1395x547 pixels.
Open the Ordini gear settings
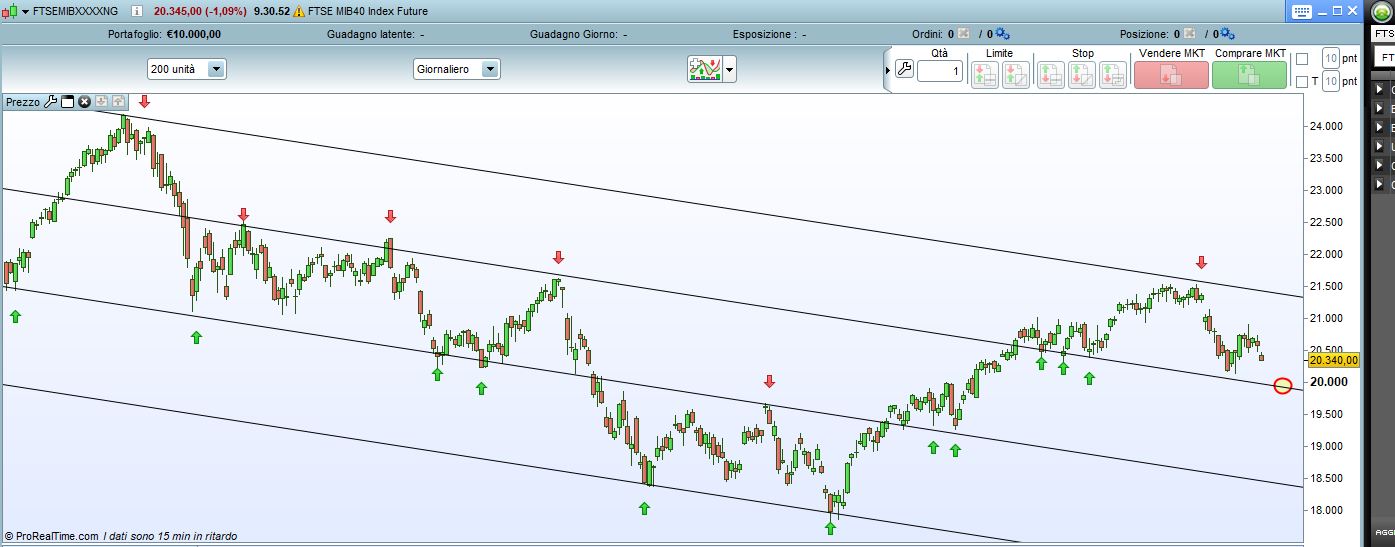click(x=1003, y=34)
